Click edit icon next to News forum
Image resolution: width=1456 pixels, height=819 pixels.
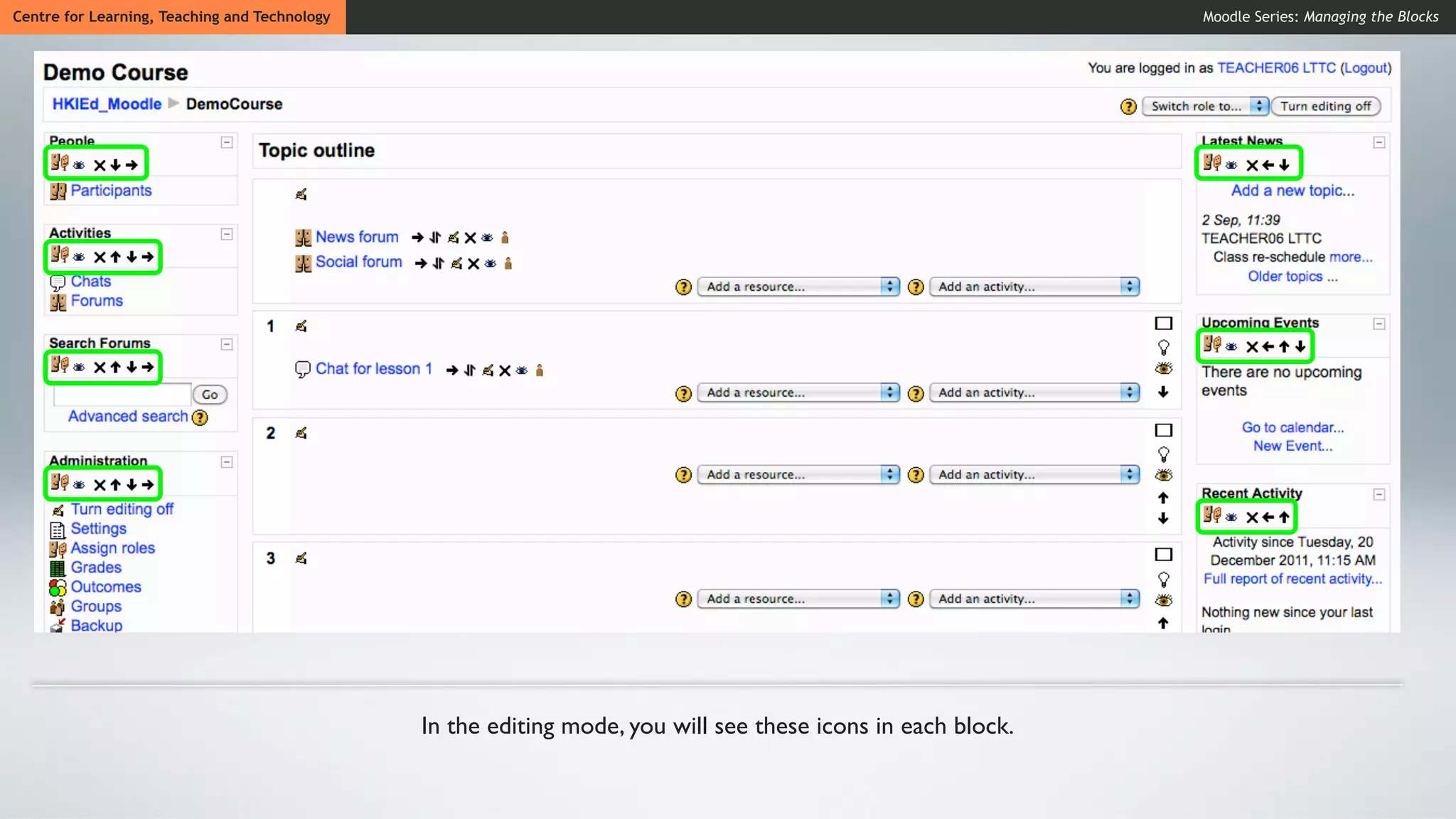(453, 237)
